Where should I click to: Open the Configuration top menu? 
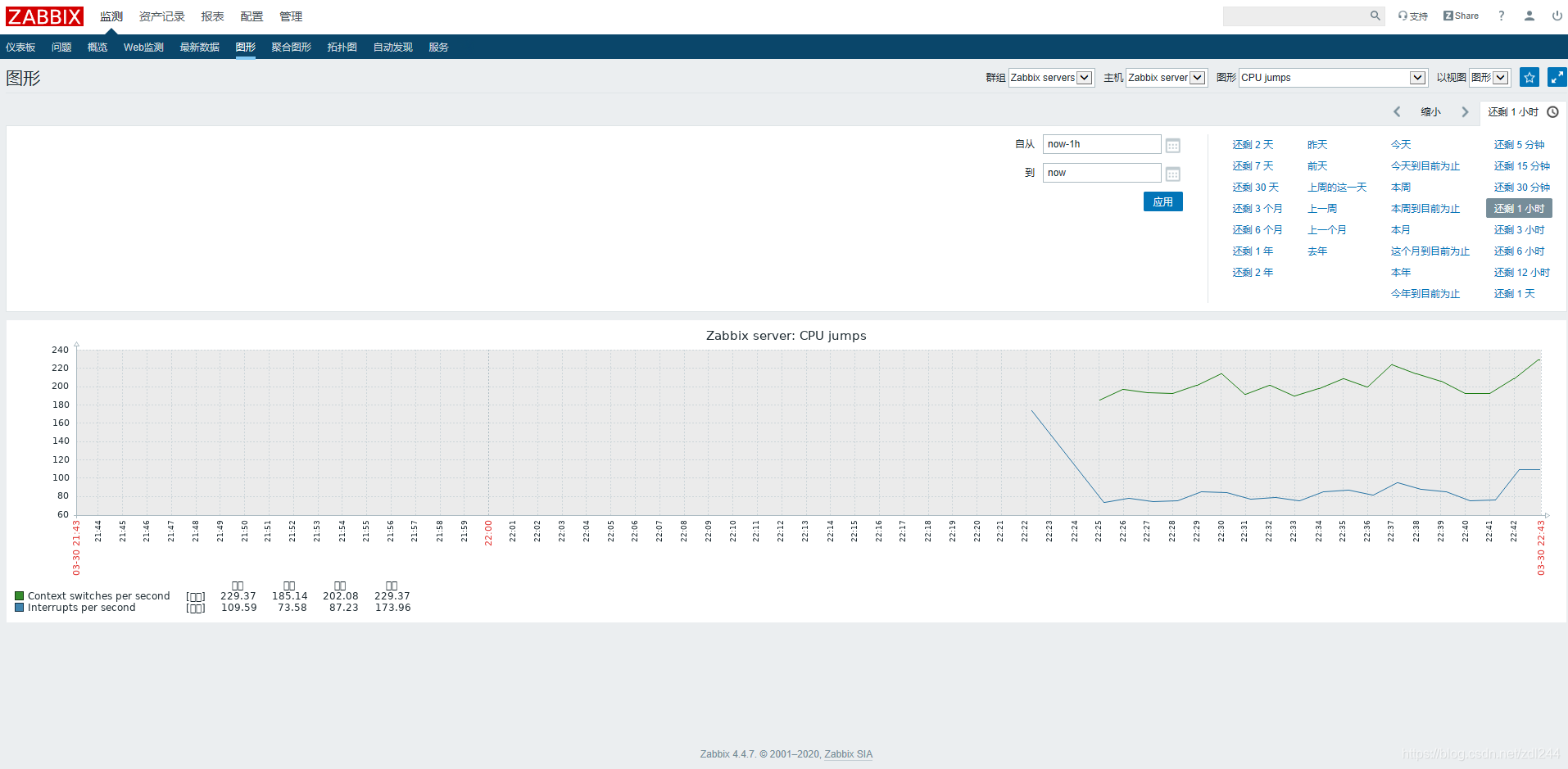click(x=252, y=16)
